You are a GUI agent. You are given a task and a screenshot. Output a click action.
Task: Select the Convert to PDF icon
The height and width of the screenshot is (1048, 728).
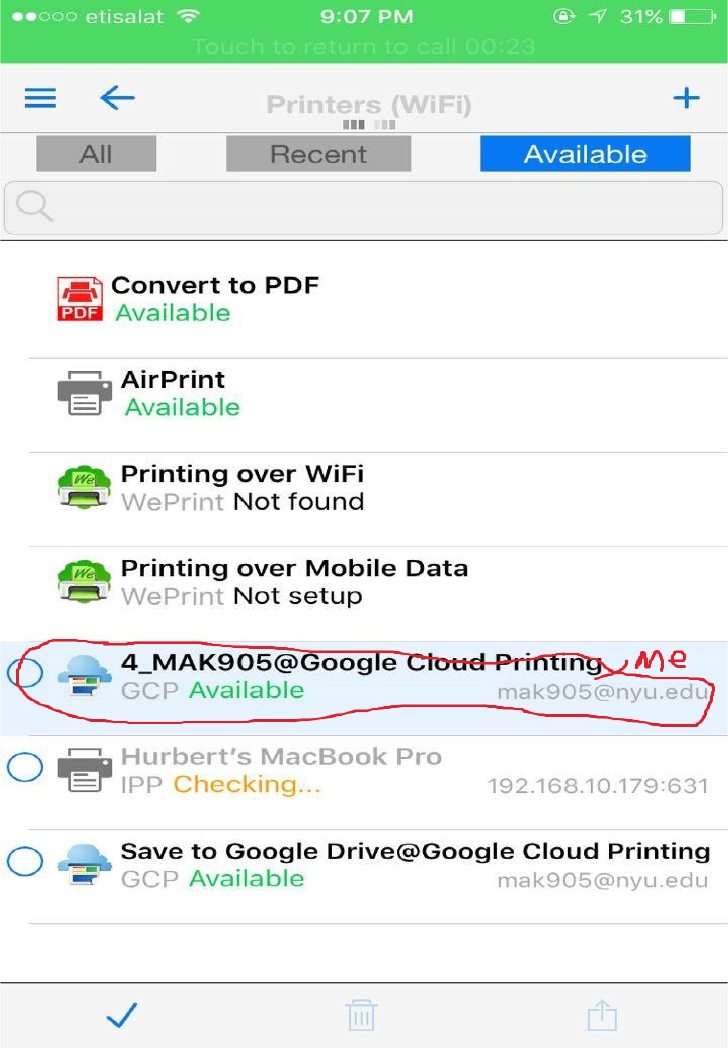(80, 299)
